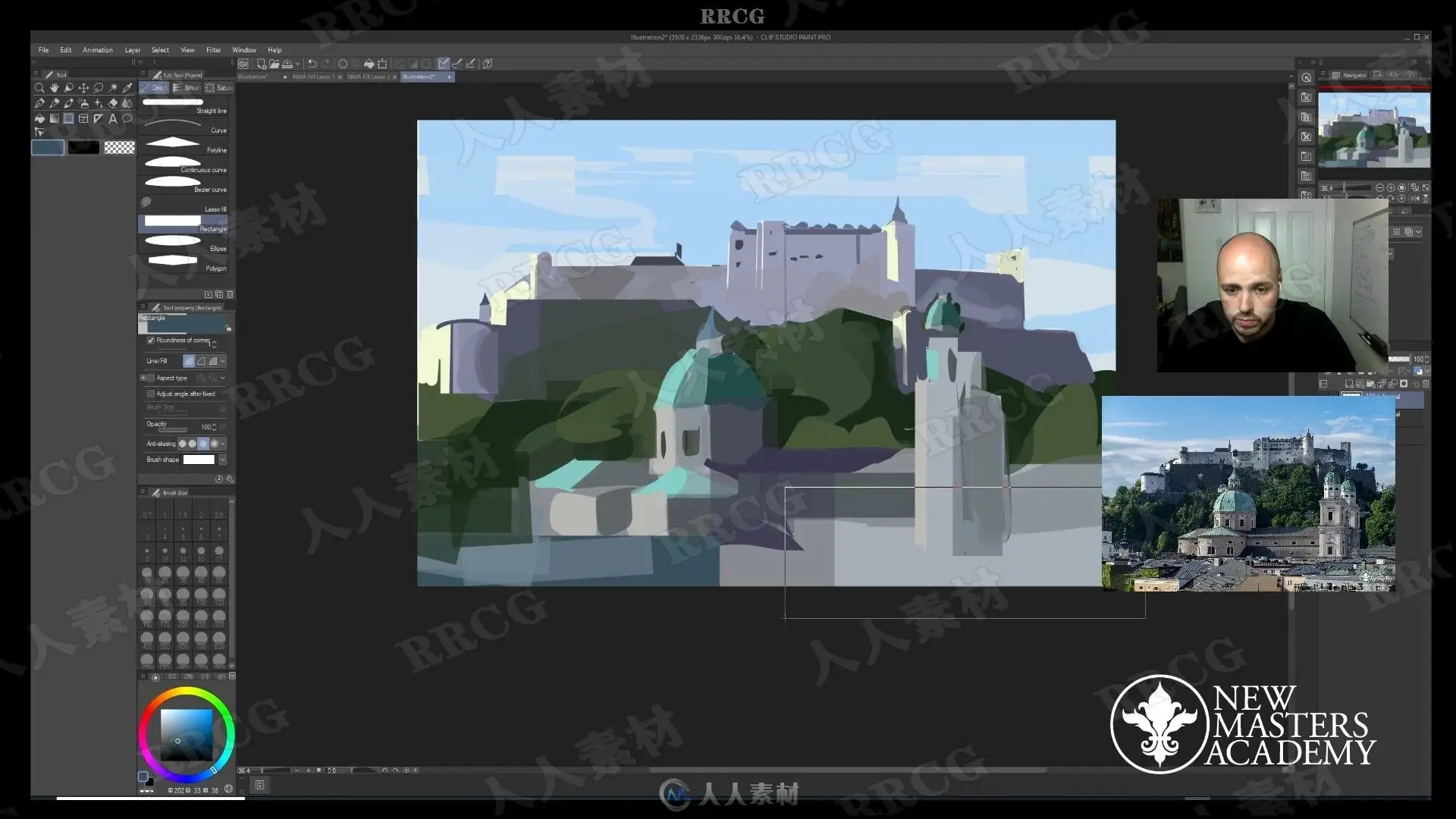Image resolution: width=1456 pixels, height=819 pixels.
Task: Select the Frame border tool
Action: click(83, 118)
